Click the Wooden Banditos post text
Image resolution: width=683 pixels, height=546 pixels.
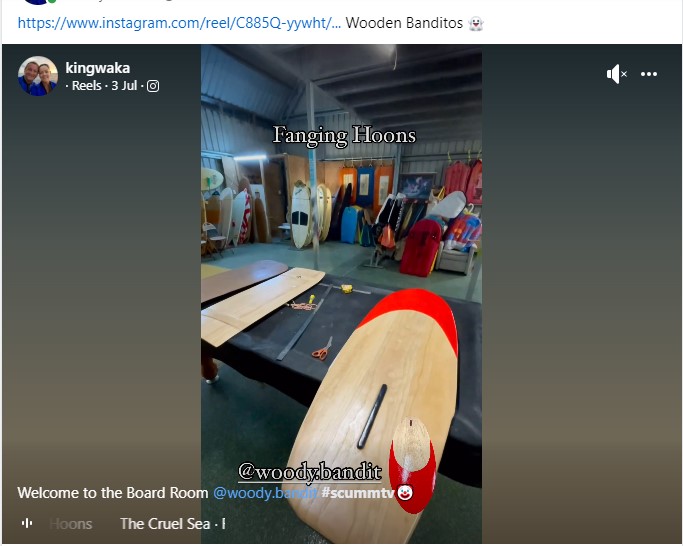404,23
